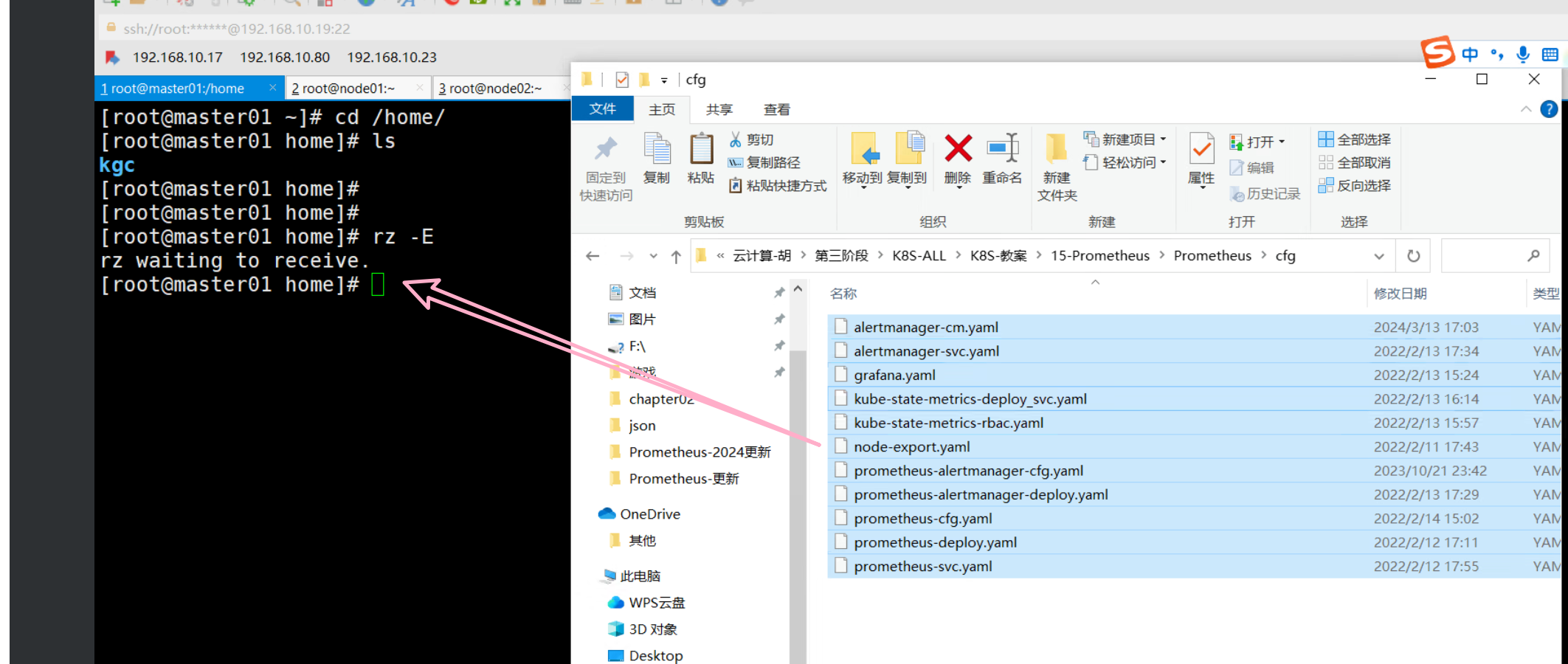The width and height of the screenshot is (1568, 664).
Task: Expand the path chevron after Prometheus
Action: pyautogui.click(x=1263, y=255)
